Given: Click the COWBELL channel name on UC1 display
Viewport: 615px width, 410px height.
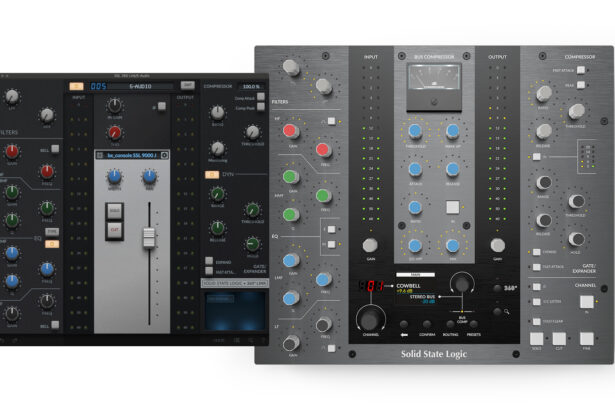Looking at the screenshot, I should tap(408, 286).
